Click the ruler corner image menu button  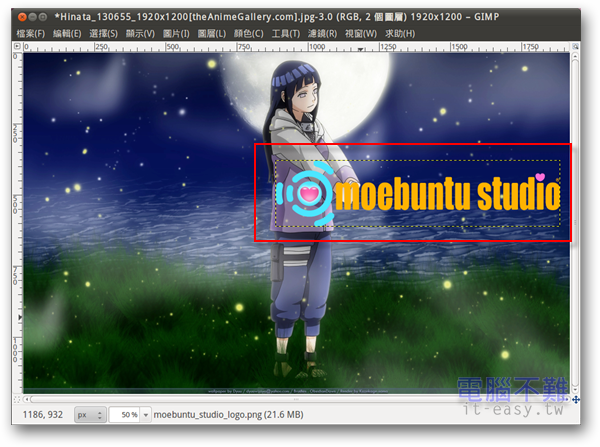(x=15, y=47)
